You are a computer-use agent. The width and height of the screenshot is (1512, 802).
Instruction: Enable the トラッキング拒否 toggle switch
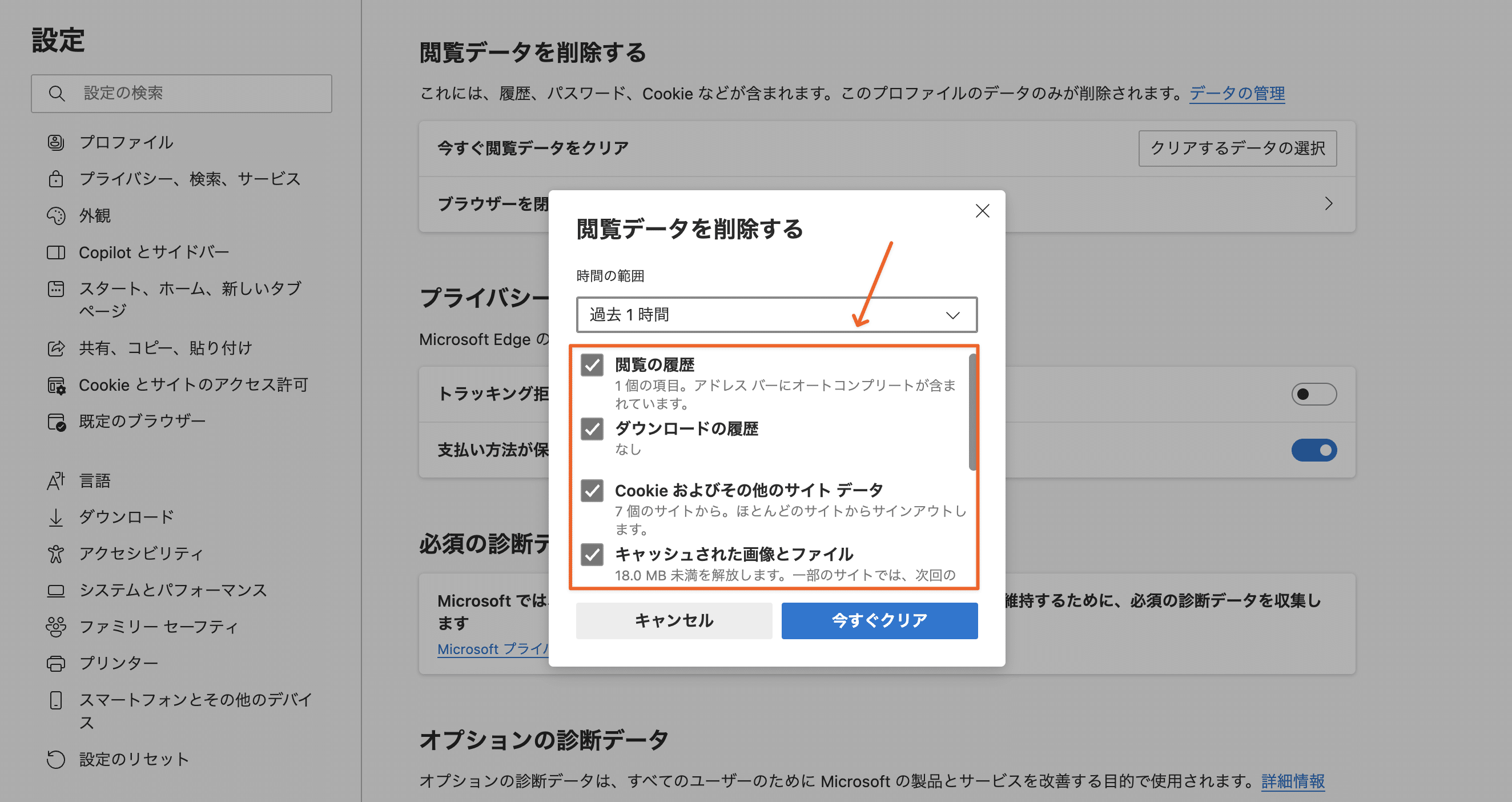(1315, 394)
